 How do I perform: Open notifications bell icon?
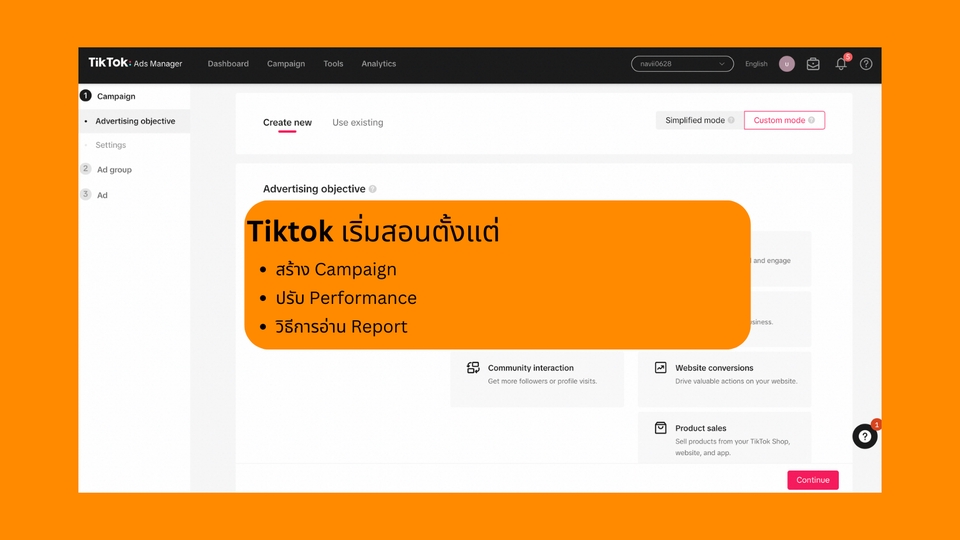[x=841, y=64]
